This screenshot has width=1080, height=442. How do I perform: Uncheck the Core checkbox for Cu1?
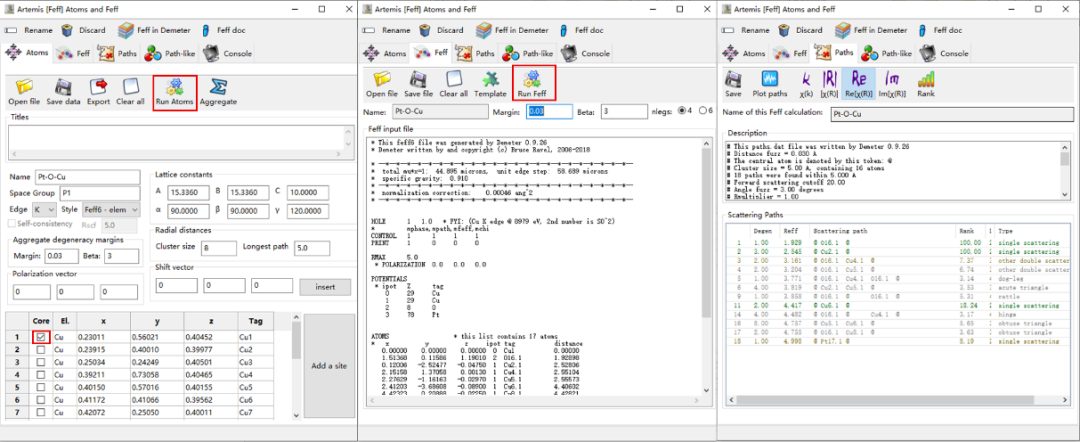coord(41,337)
